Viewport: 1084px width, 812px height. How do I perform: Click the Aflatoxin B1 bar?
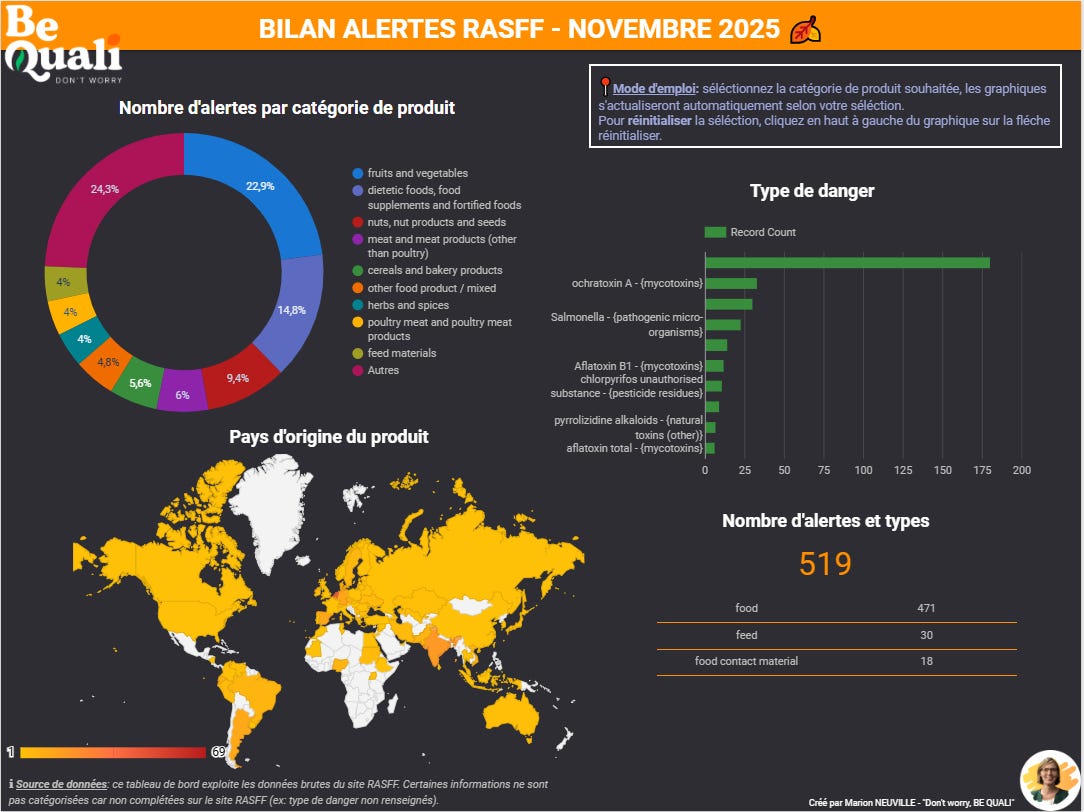pos(715,366)
